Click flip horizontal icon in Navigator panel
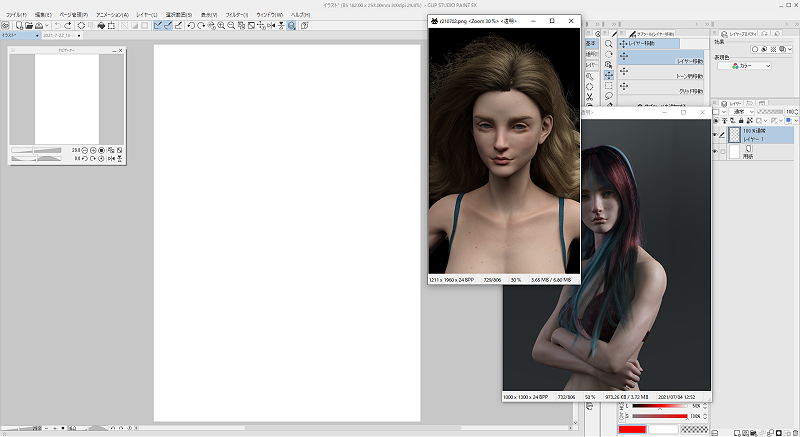Screen dimensions: 800x437 [110, 158]
